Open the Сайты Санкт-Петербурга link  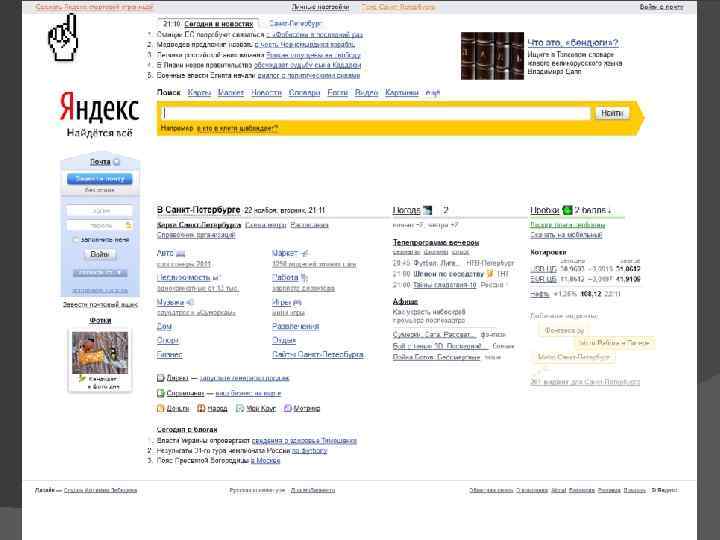318,355
